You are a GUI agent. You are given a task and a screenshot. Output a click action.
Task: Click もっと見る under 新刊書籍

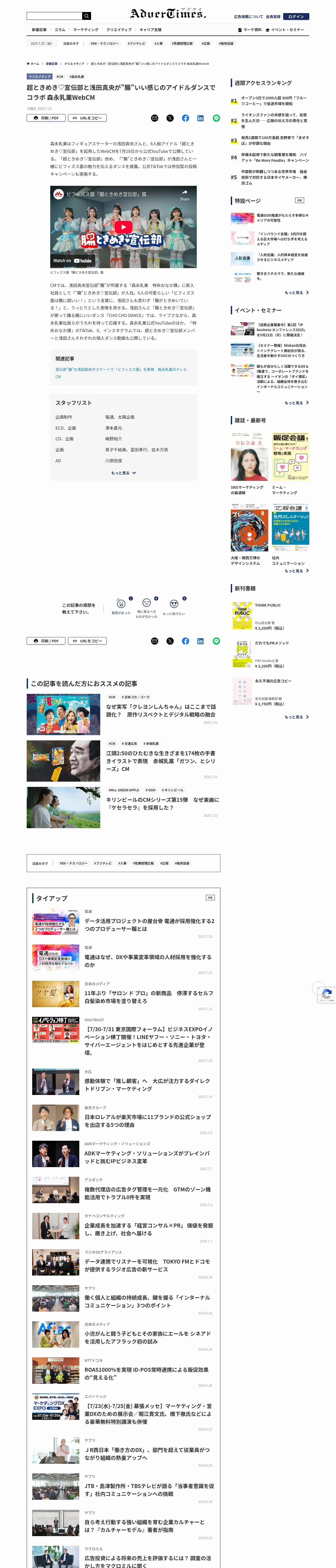[x=297, y=717]
